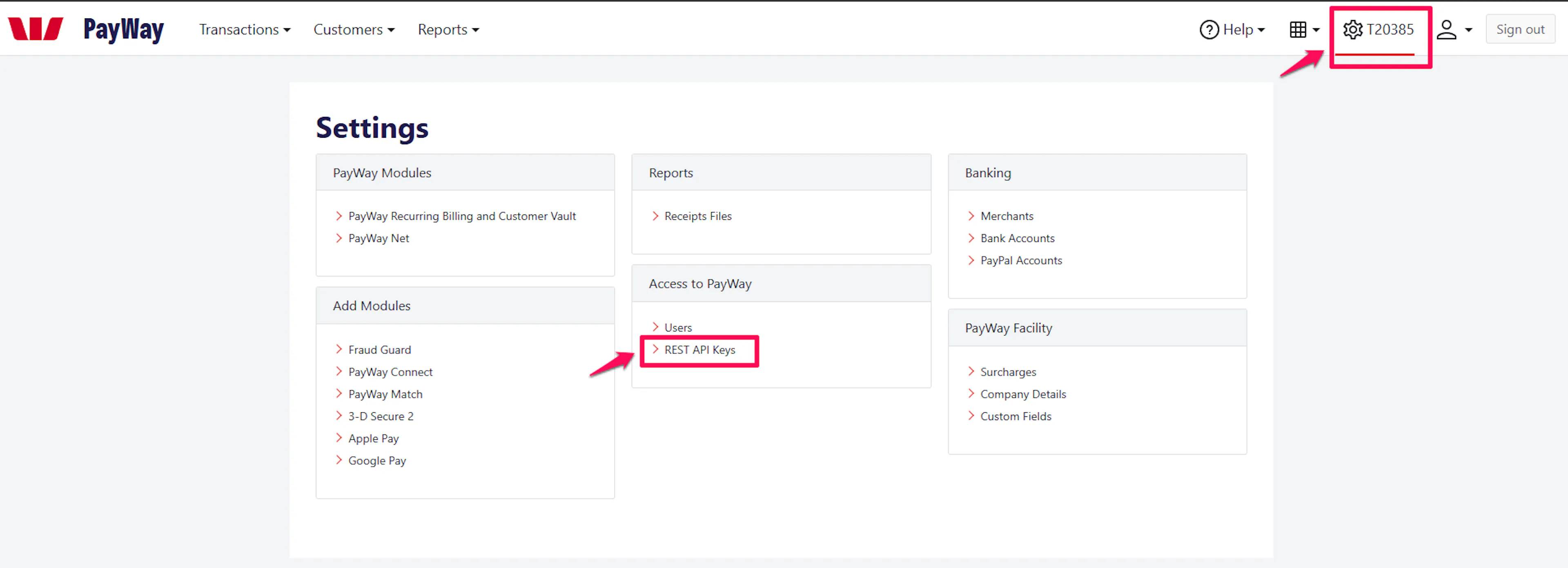
Task: Click the chevron next to Google Pay
Action: click(x=339, y=460)
